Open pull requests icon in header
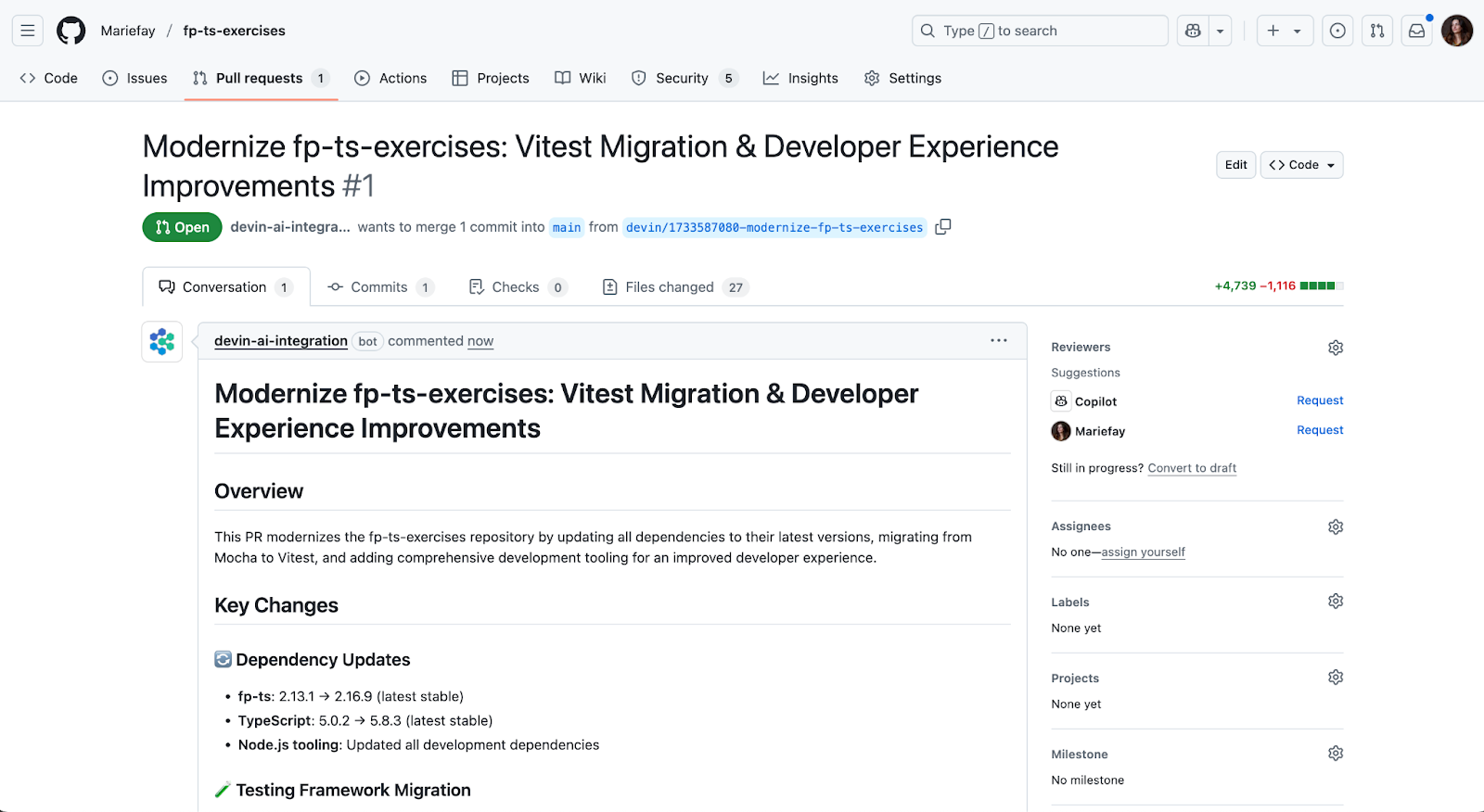 [1377, 31]
